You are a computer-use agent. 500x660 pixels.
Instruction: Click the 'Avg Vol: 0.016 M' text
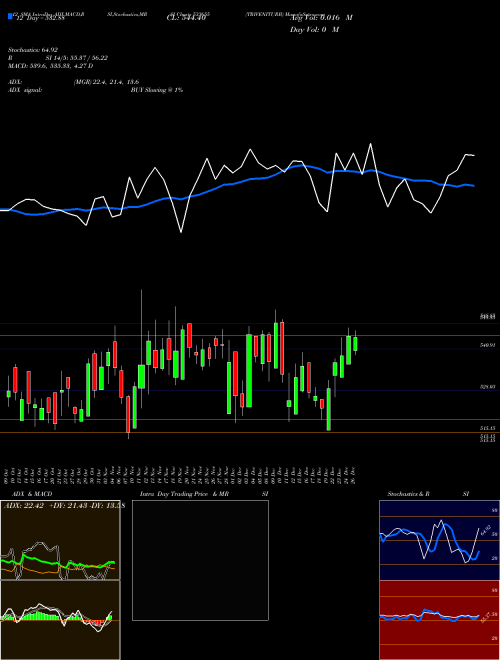tap(321, 18)
